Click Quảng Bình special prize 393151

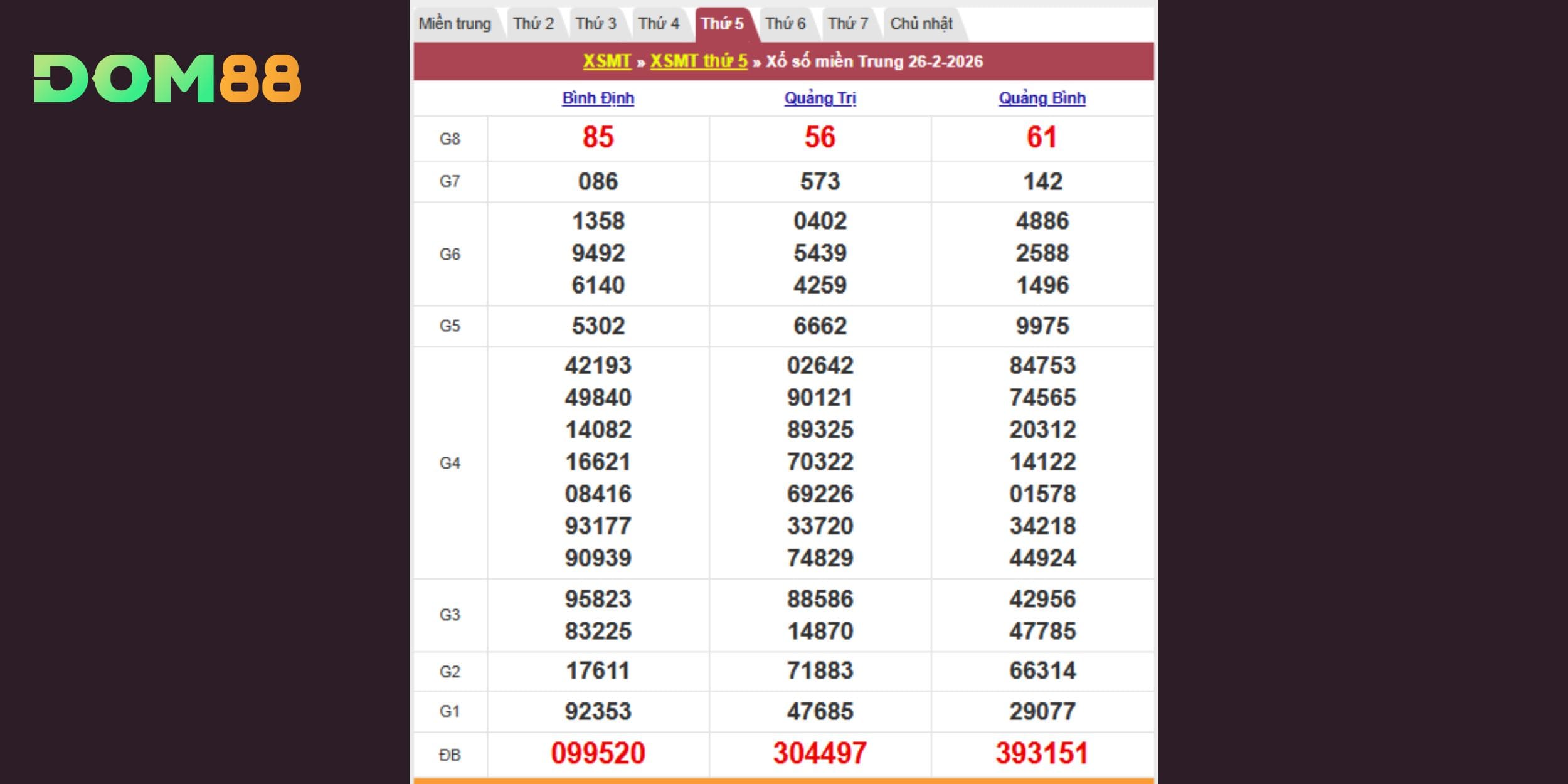pyautogui.click(x=1042, y=753)
